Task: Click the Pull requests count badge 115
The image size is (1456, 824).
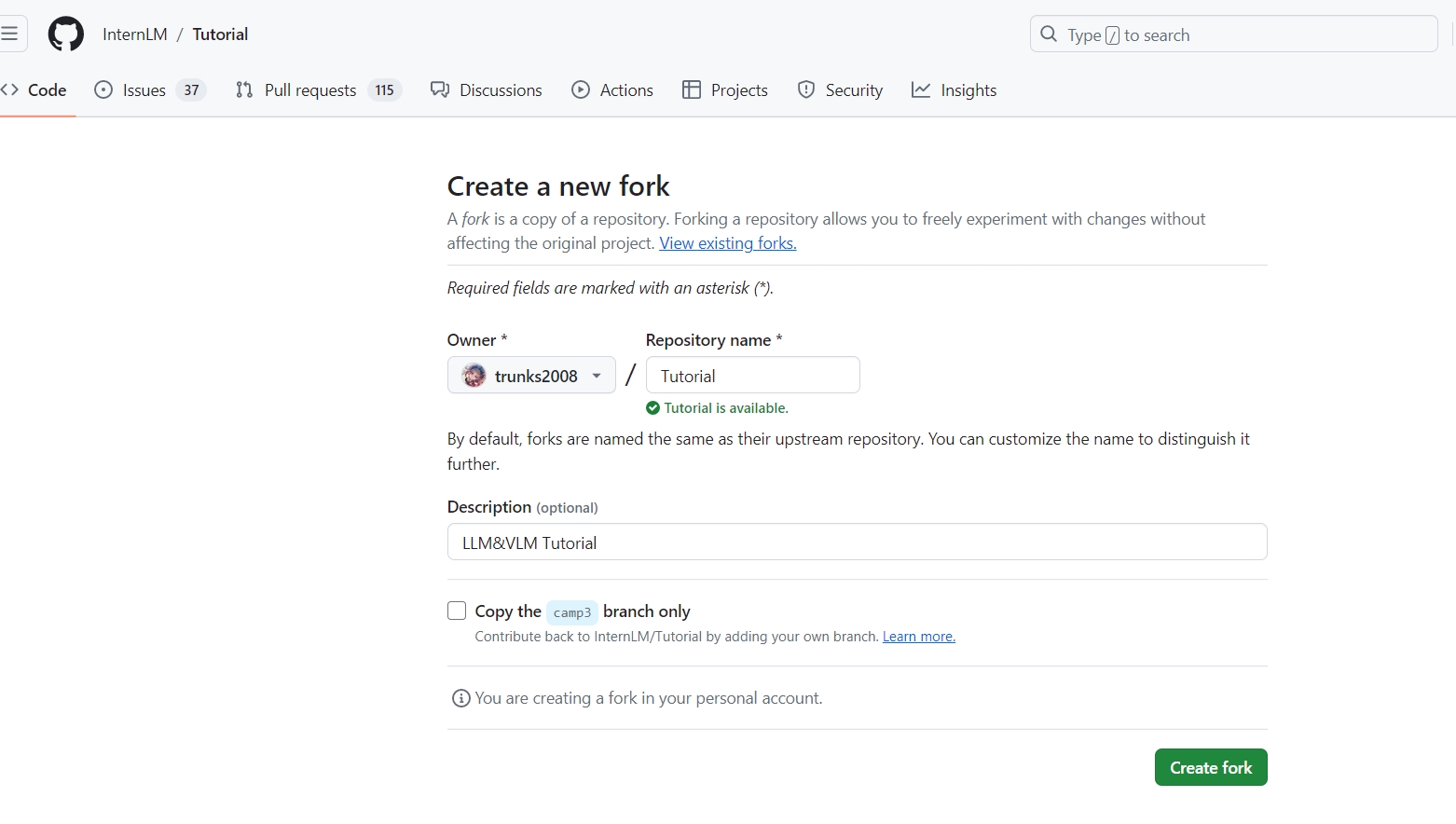Action: pos(385,90)
